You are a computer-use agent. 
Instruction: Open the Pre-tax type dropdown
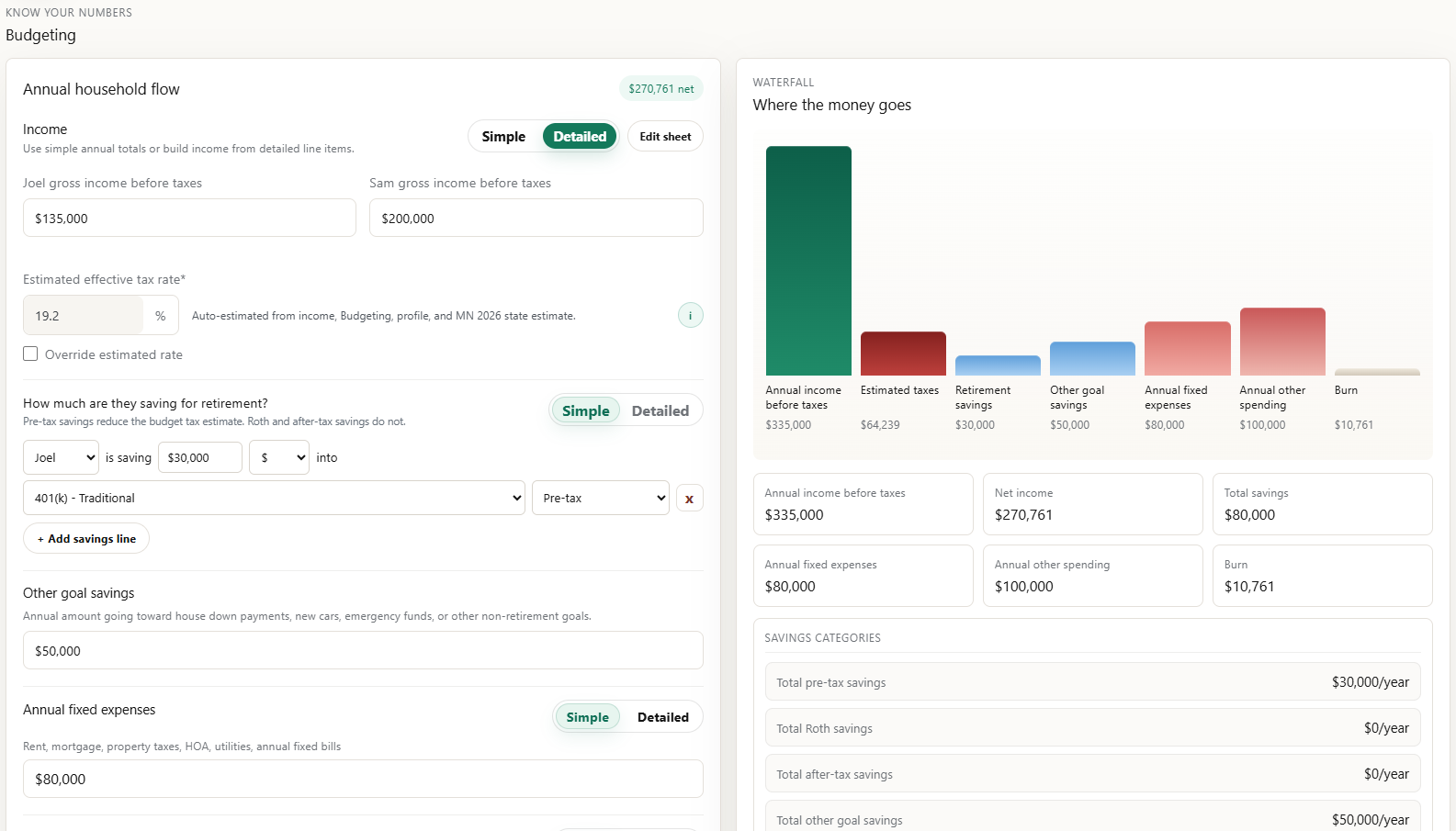coord(601,498)
